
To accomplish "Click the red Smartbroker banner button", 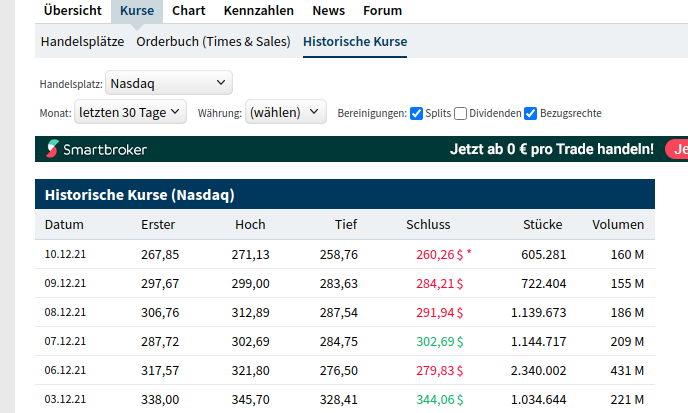I will click(x=677, y=150).
